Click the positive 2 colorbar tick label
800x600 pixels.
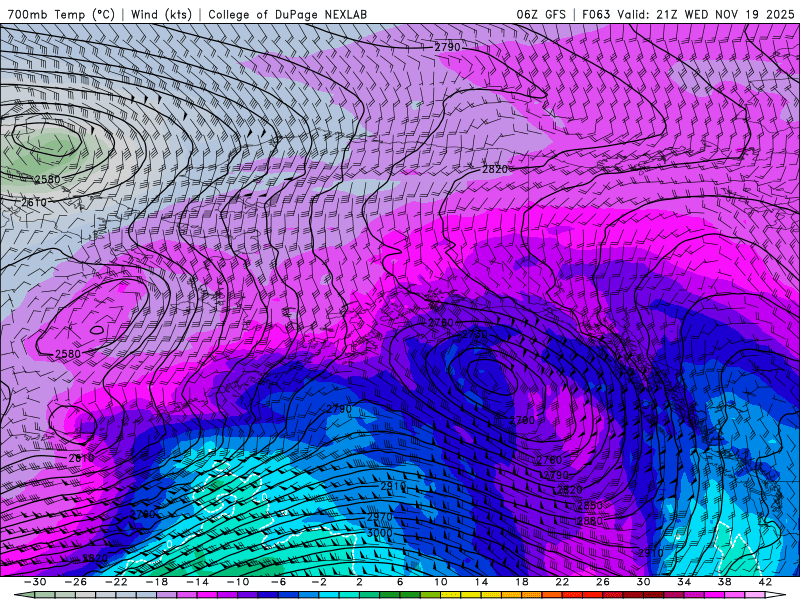tap(359, 582)
